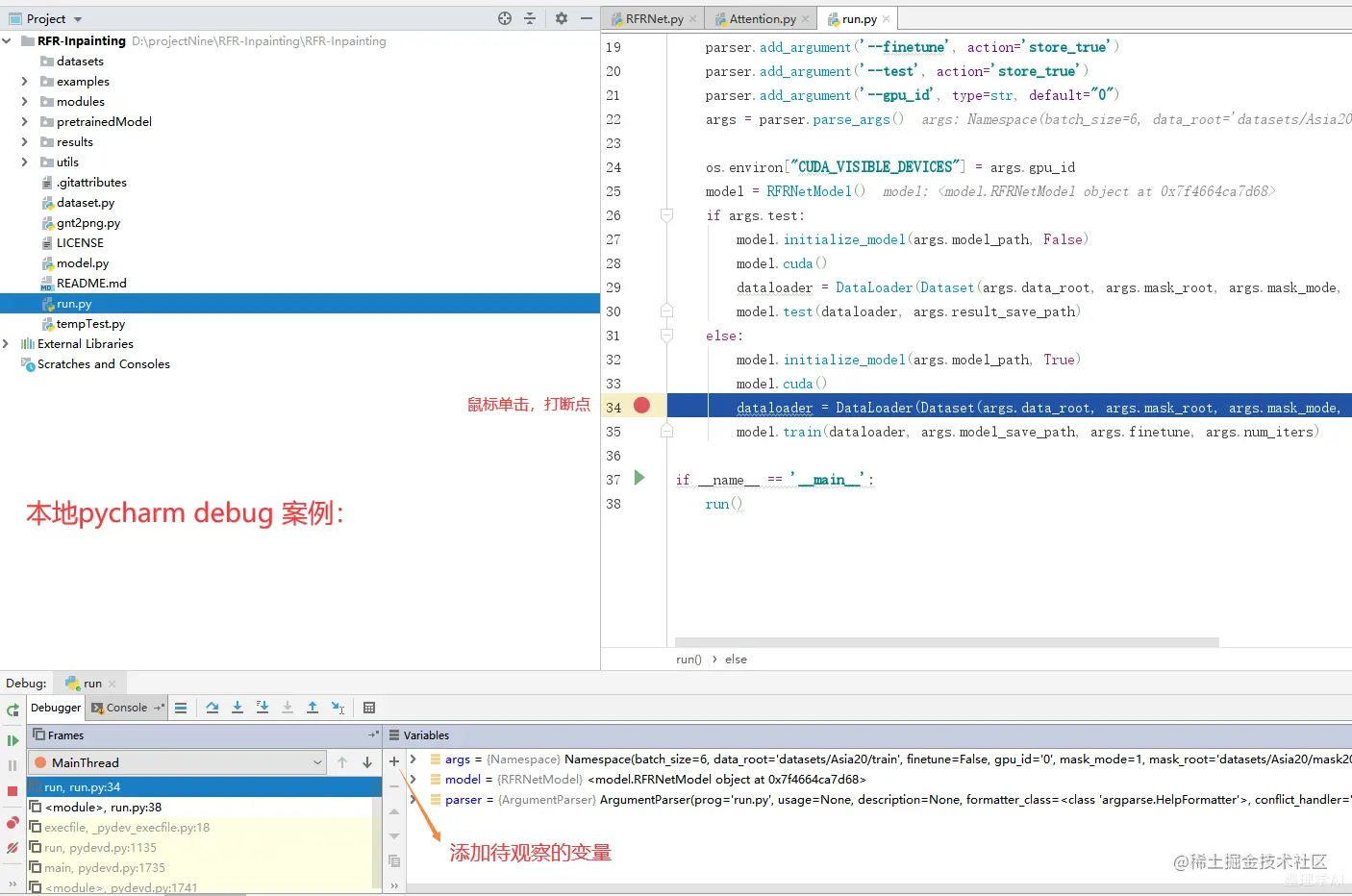
Task: Open the Debugger tab
Action: (x=56, y=708)
